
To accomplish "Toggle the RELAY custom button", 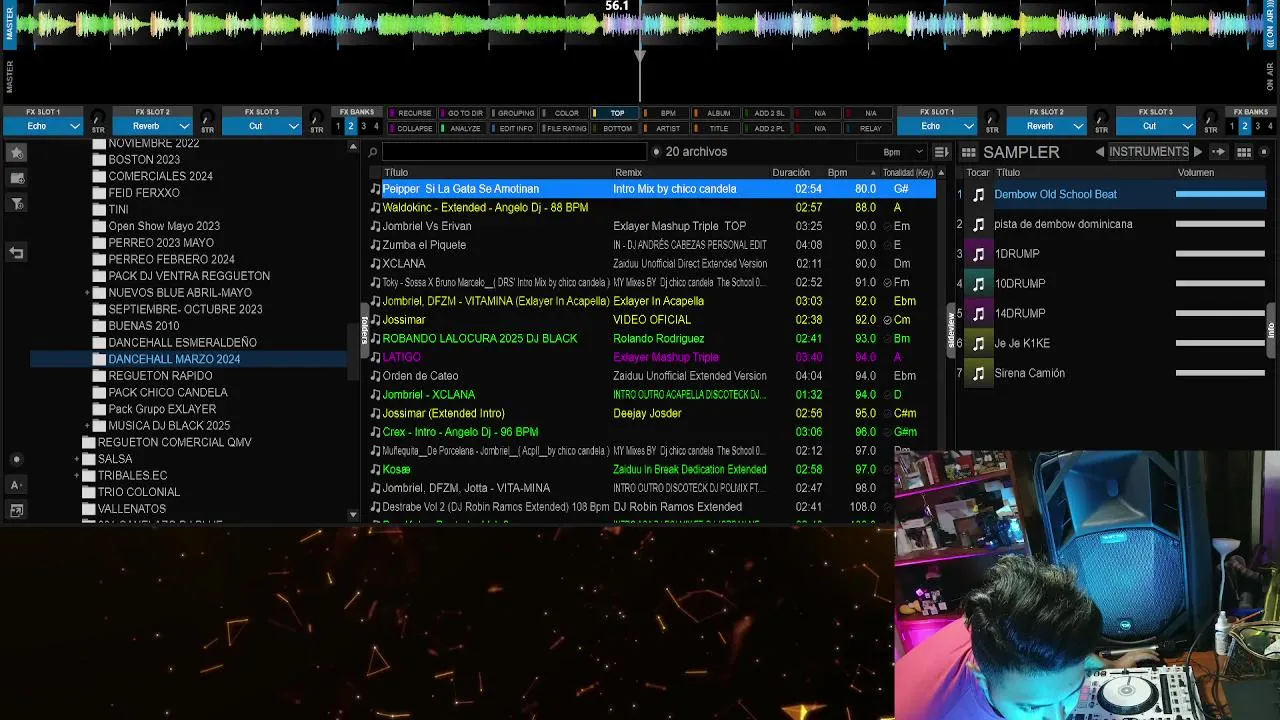I will click(x=870, y=128).
